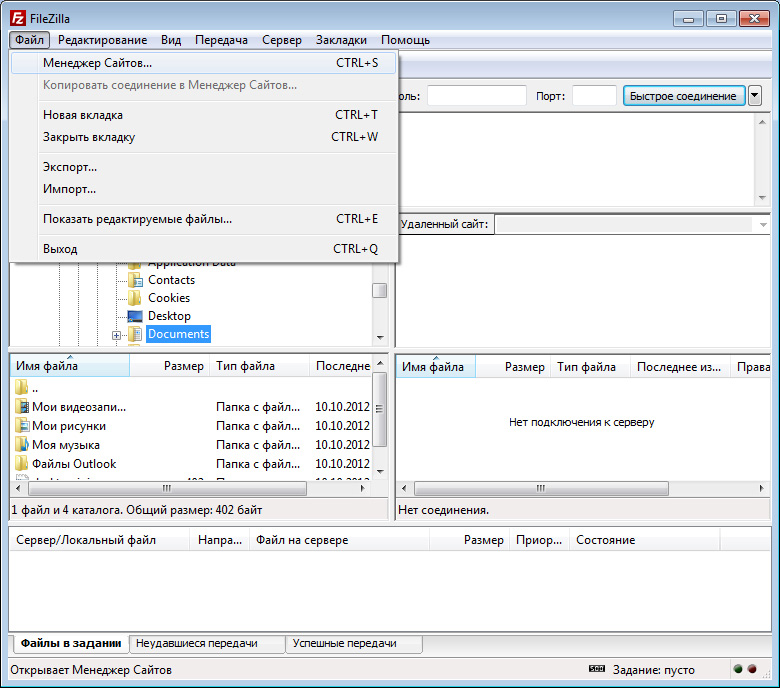Click the green activity LED in status bar
The width and height of the screenshot is (780, 688).
738,670
